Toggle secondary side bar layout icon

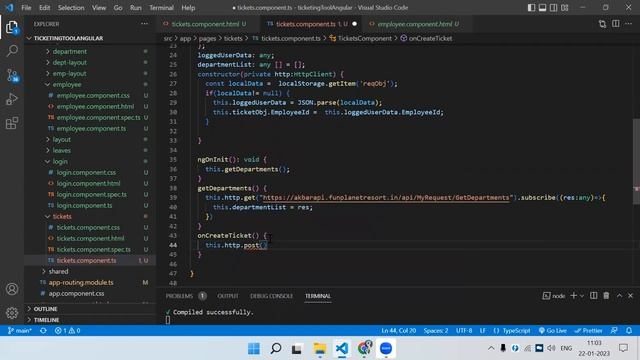pyautogui.click(x=553, y=8)
